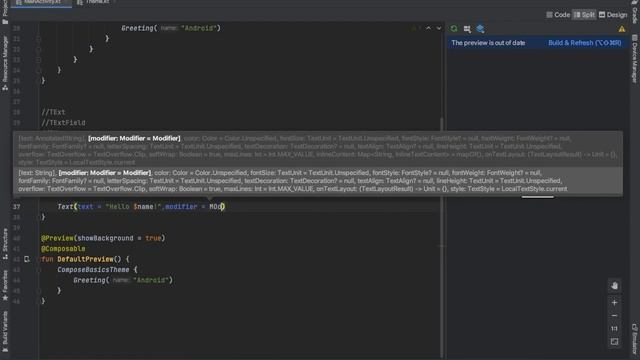Click inside the Text( call on line 37
This screenshot has height=360, width=640.
pyautogui.click(x=141, y=207)
